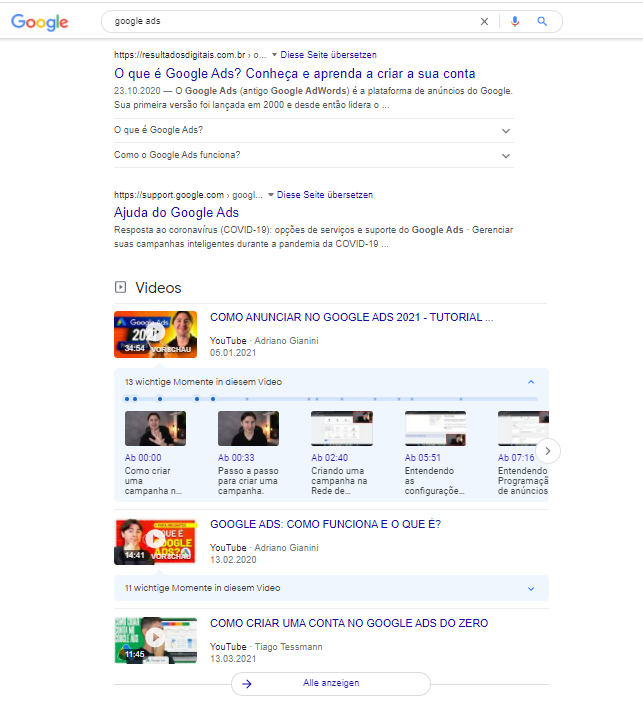Click 'Entendendo as configuraçõe...' moment caption
Image resolution: width=643 pixels, height=712 pixels.
click(435, 481)
